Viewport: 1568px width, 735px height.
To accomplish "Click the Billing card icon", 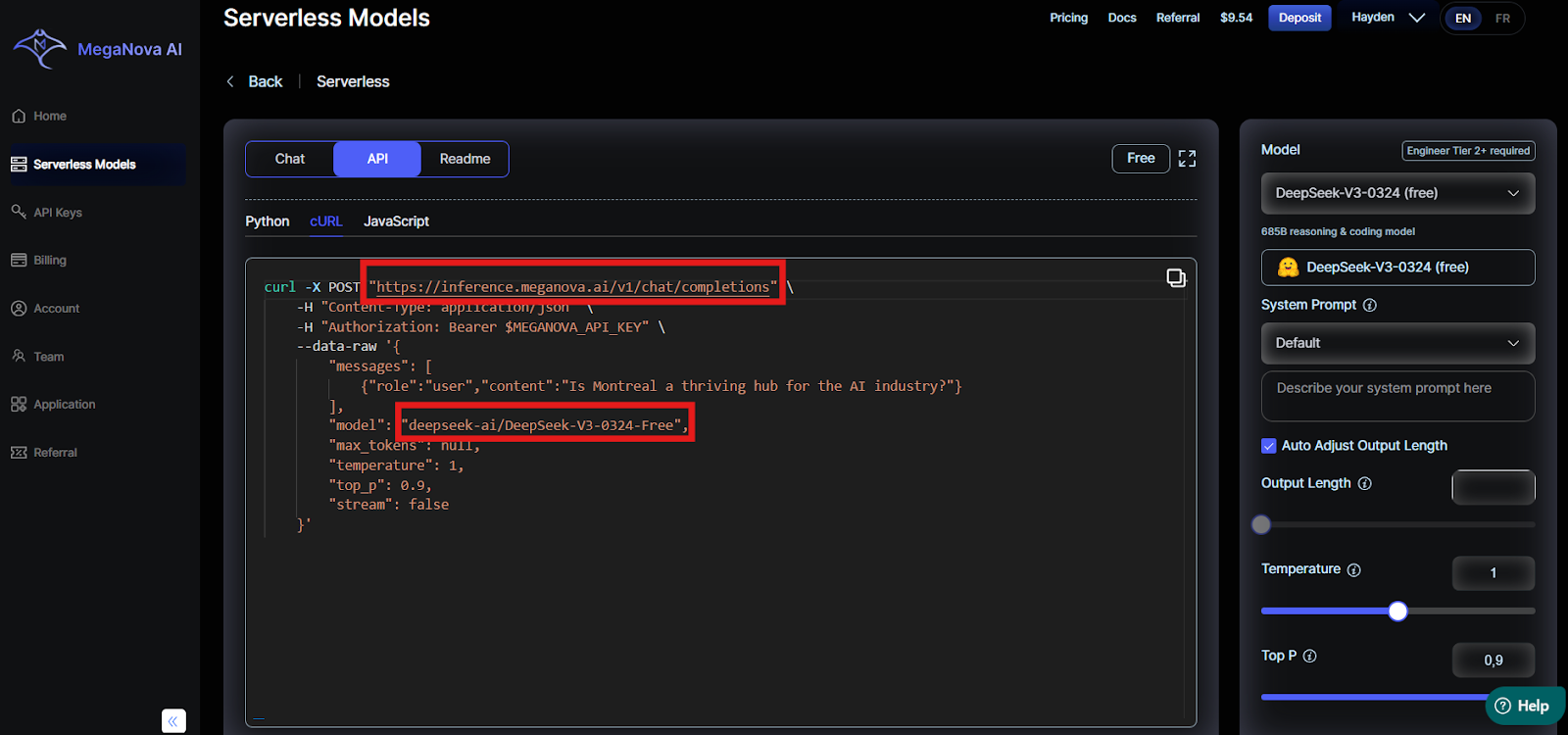I will (x=19, y=260).
